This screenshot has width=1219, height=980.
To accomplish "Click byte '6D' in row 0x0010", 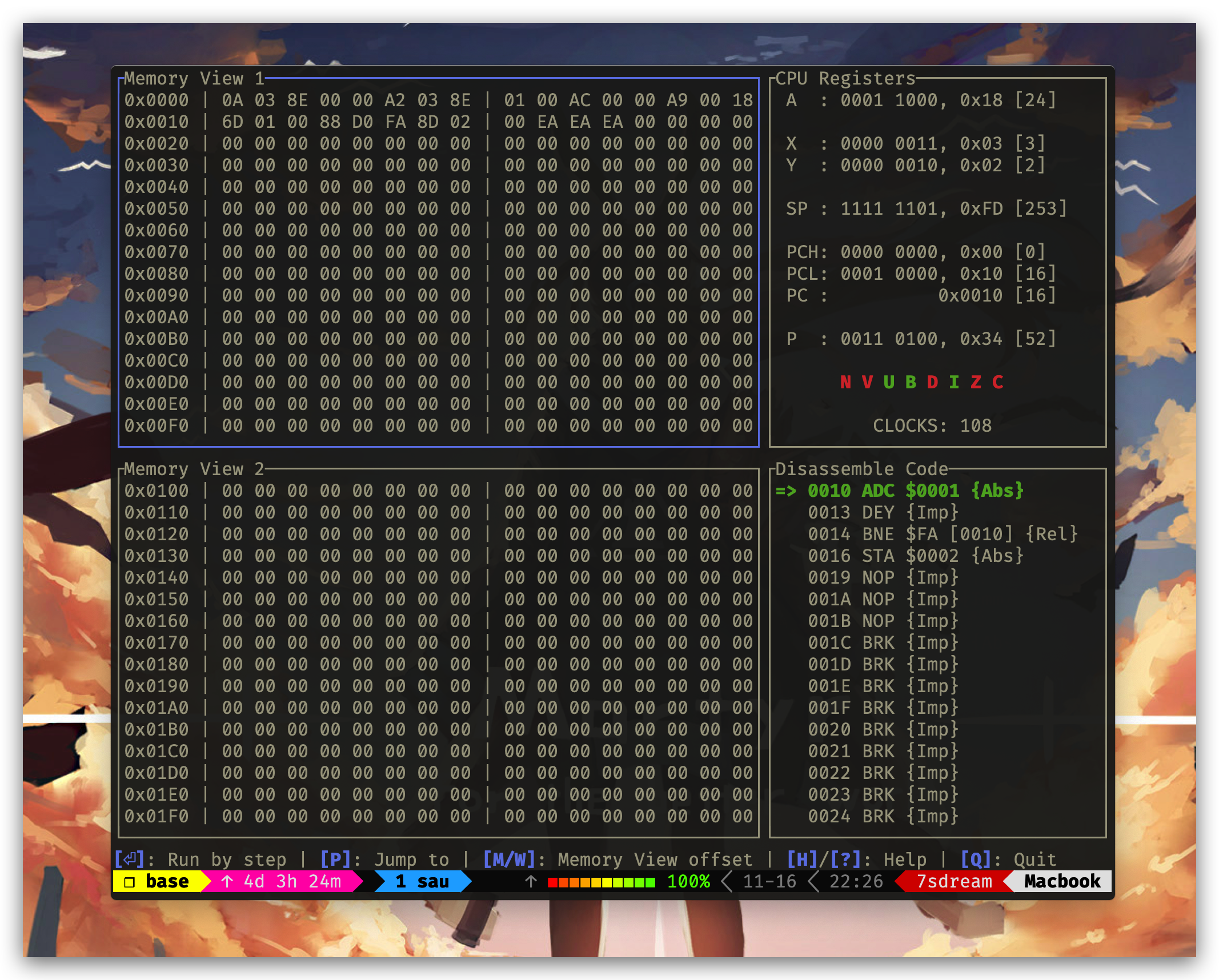I will pos(232,122).
